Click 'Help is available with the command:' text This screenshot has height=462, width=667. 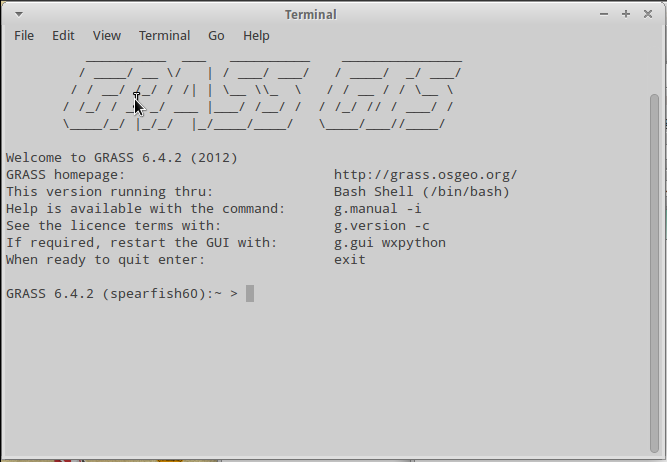(145, 209)
